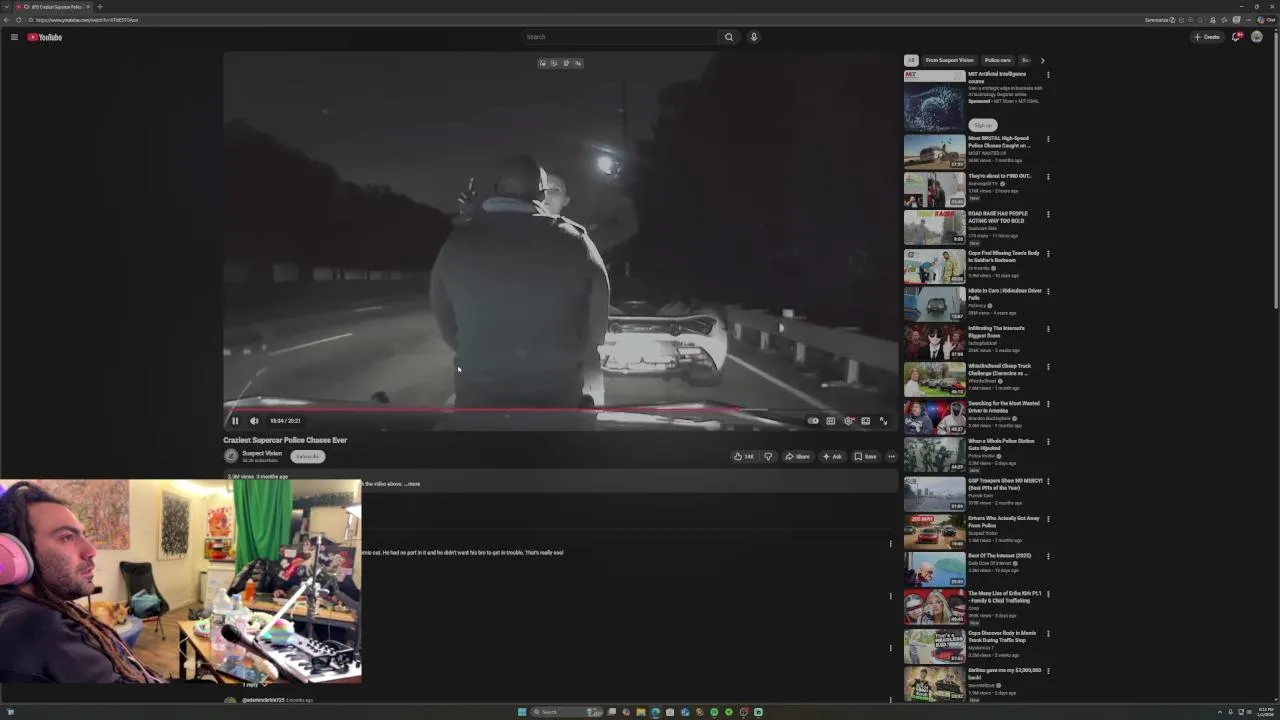This screenshot has width=1280, height=720.
Task: Open the player settings gear
Action: point(848,421)
